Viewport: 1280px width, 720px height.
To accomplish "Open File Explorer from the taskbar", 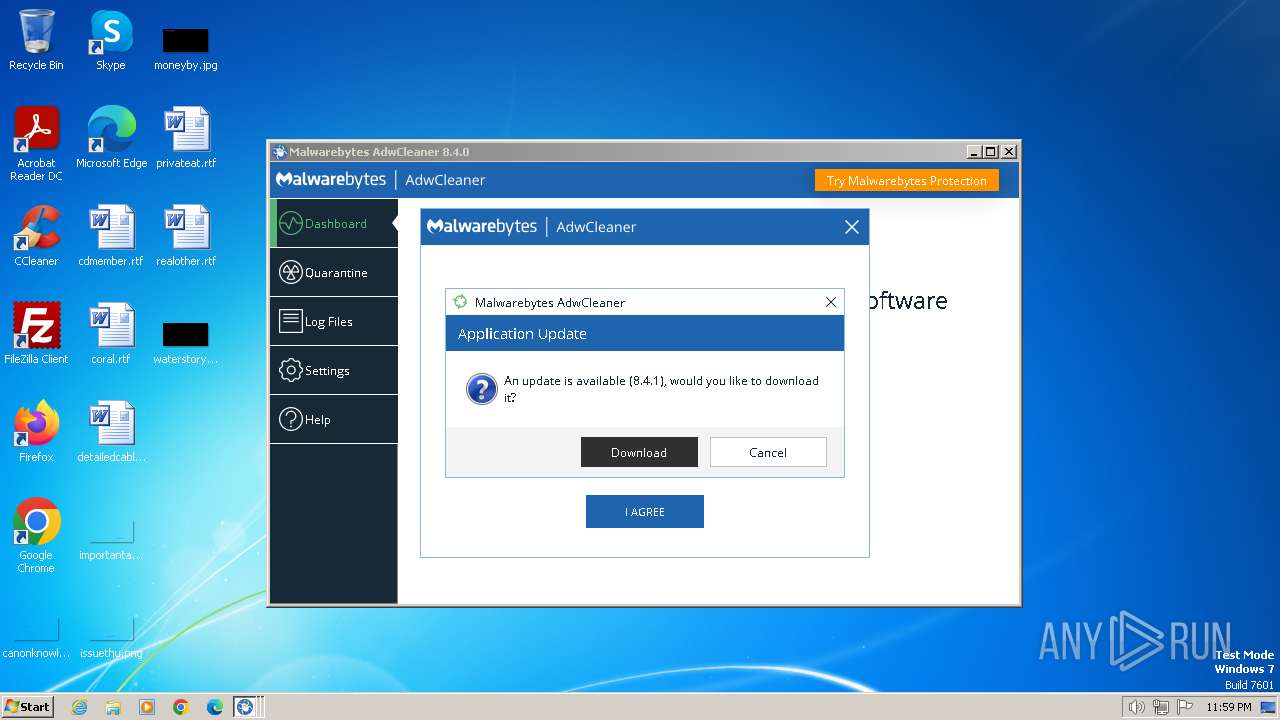I will [113, 707].
